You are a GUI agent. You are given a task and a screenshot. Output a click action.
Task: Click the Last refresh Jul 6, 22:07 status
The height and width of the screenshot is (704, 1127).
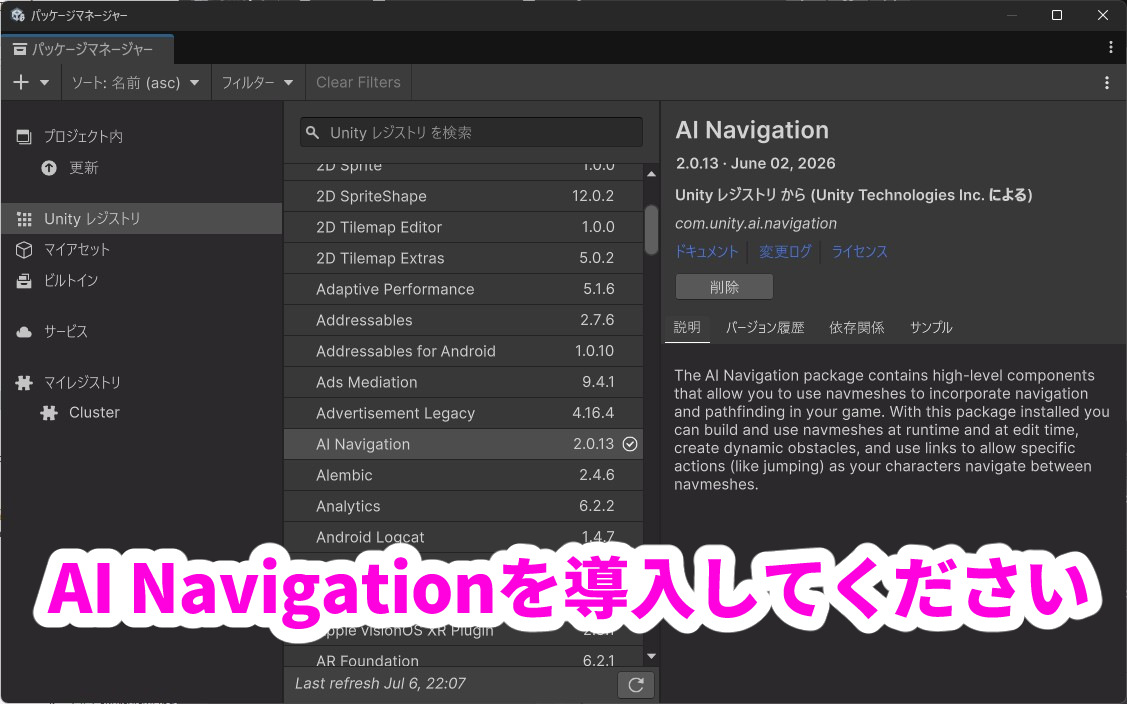click(380, 683)
